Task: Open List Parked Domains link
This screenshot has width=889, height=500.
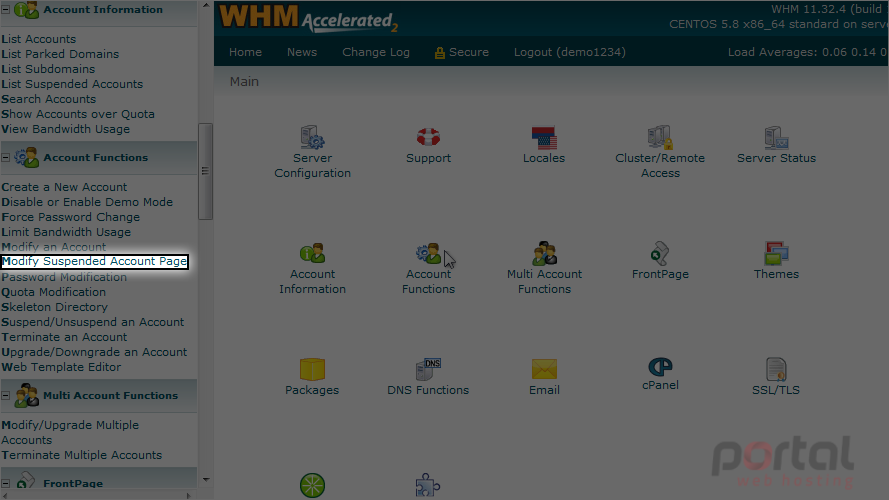Action: click(60, 54)
